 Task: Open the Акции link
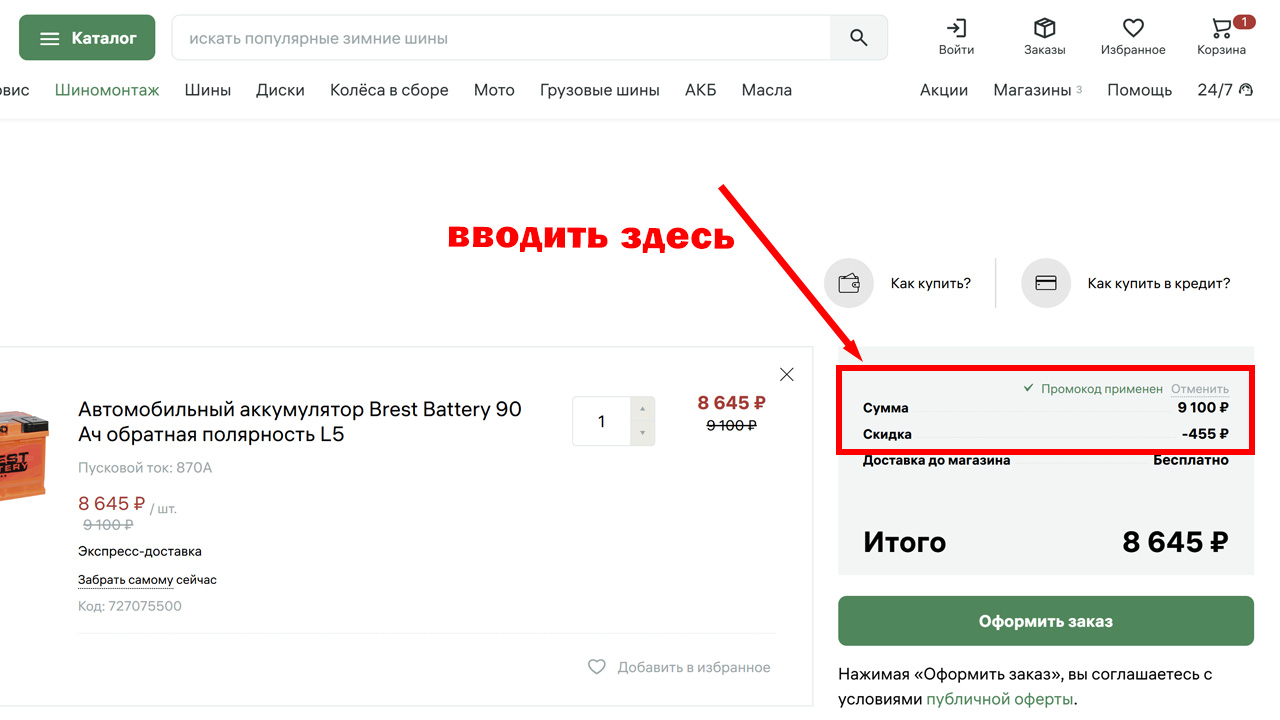pos(944,90)
